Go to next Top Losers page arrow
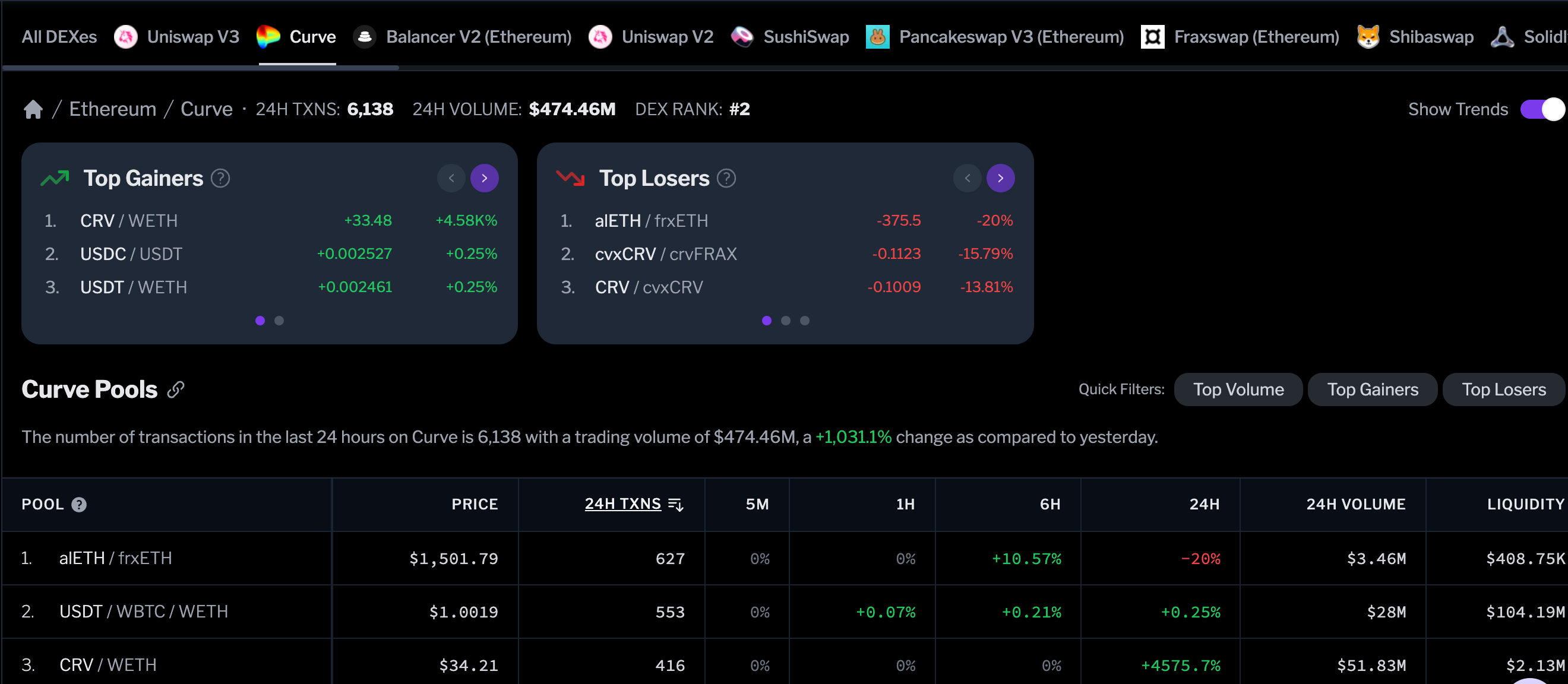1568x684 pixels. coord(1000,178)
